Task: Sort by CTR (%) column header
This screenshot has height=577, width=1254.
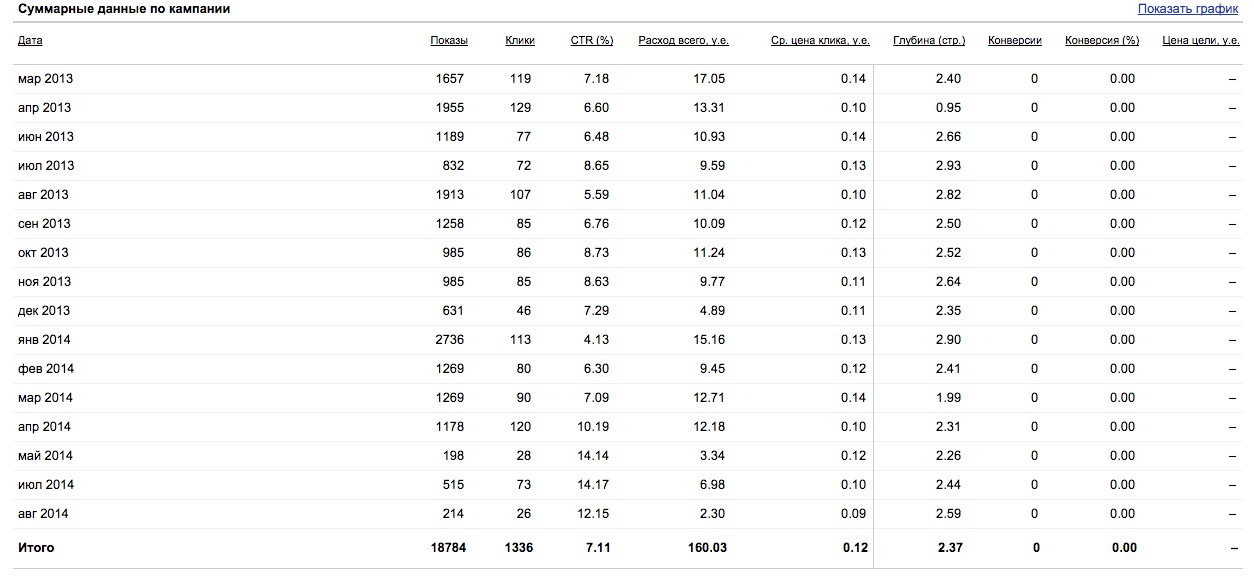Action: [591, 41]
